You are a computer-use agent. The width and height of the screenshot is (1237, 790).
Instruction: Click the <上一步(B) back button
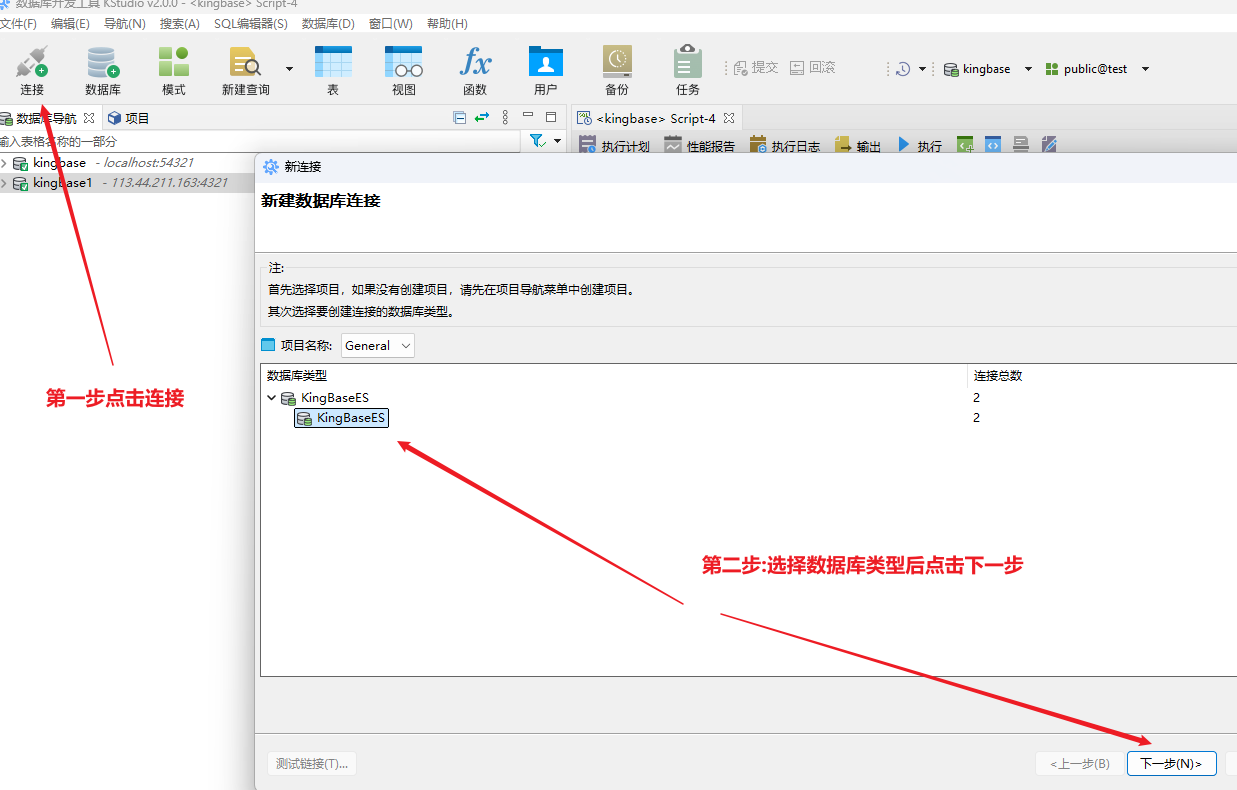click(x=1079, y=764)
